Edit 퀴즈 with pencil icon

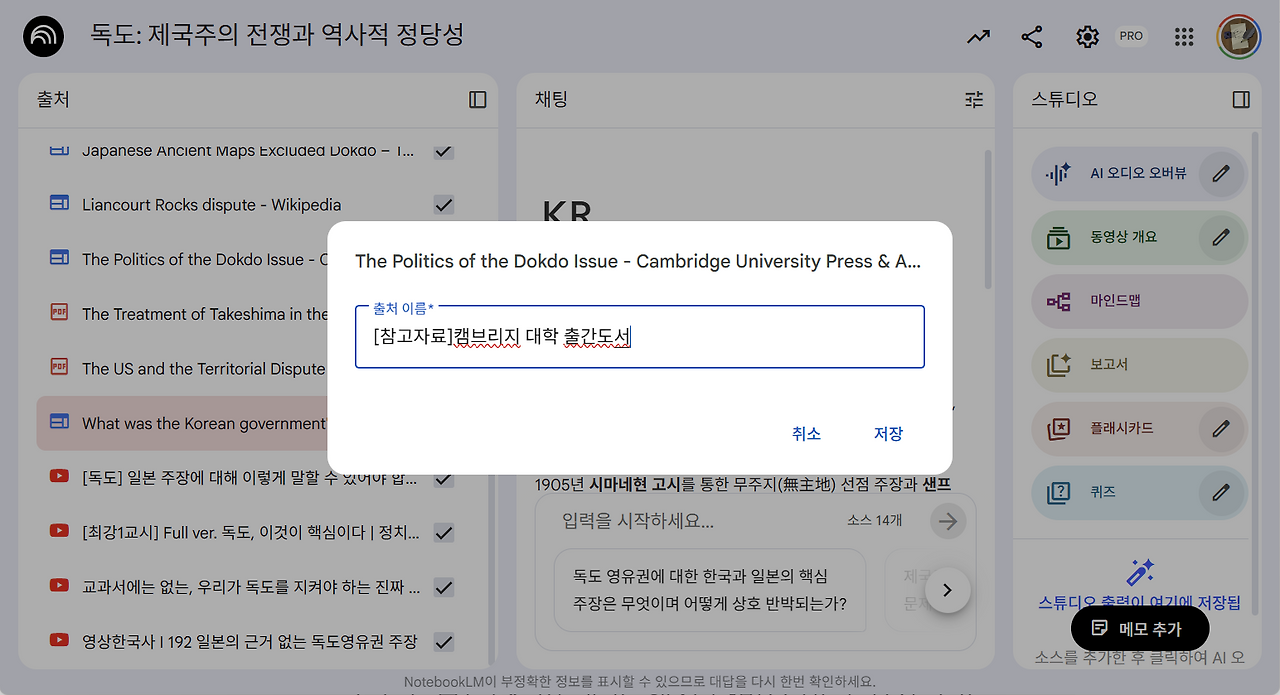point(1221,492)
